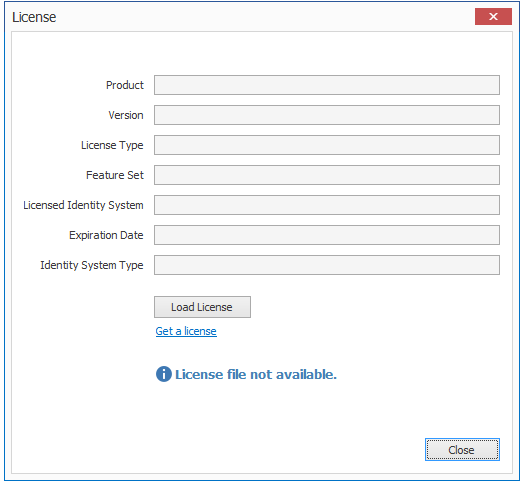Select the Product field
522x483 pixels.
[327, 85]
